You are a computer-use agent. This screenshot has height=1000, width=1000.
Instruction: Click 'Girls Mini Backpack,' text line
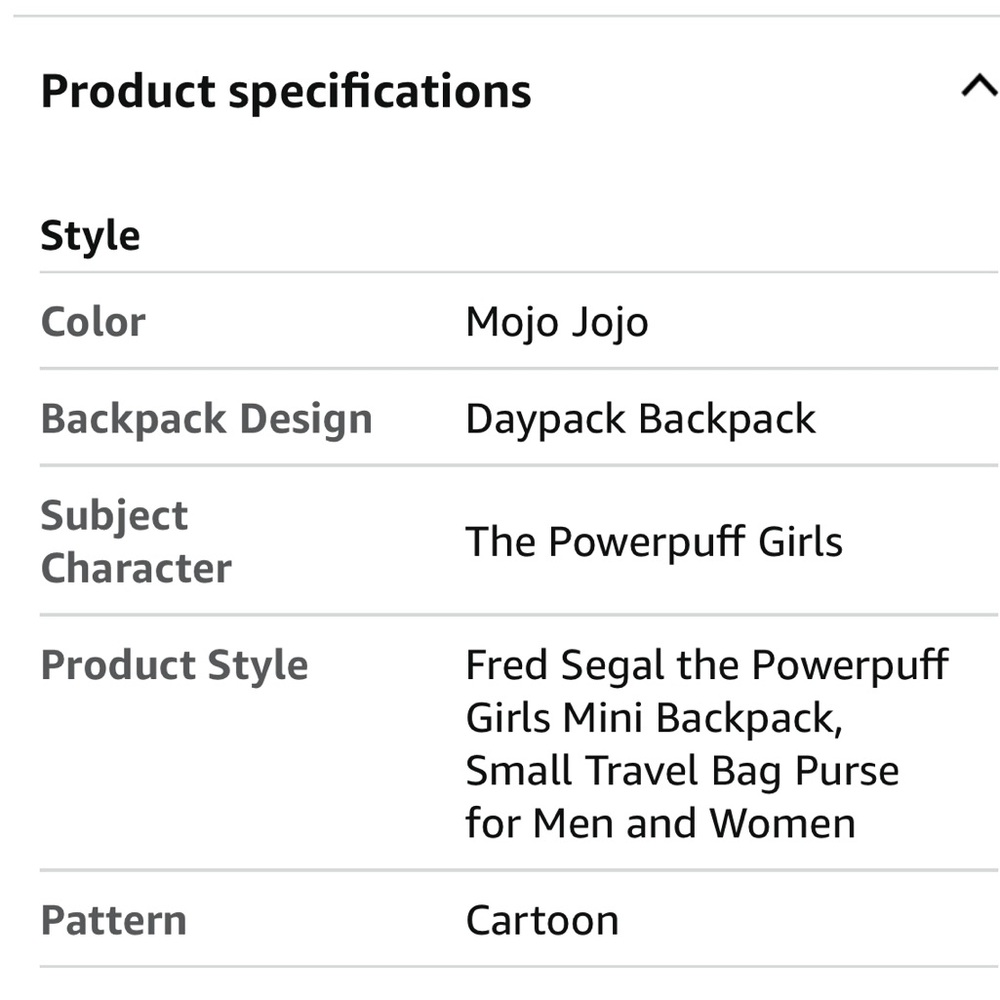(653, 718)
